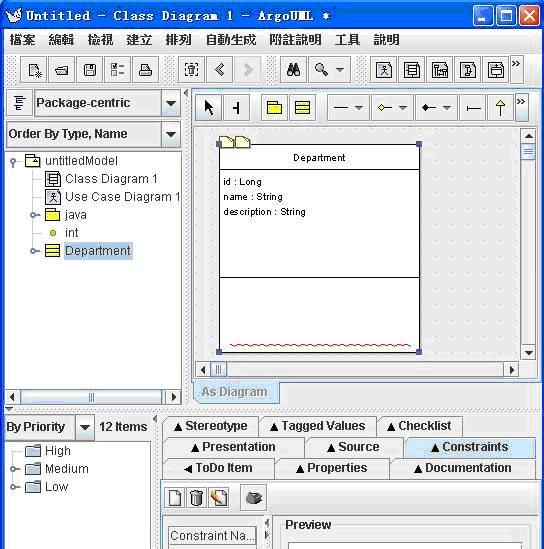Collapse the untitledModel tree node
The width and height of the screenshot is (544, 549).
click(13, 162)
